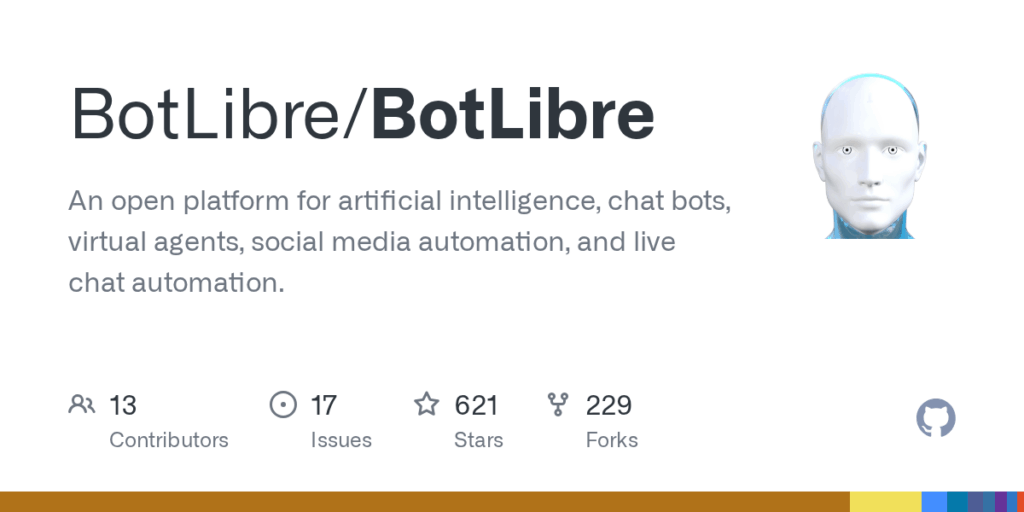
Task: Click the yellow segment of language bar
Action: [x=886, y=502]
